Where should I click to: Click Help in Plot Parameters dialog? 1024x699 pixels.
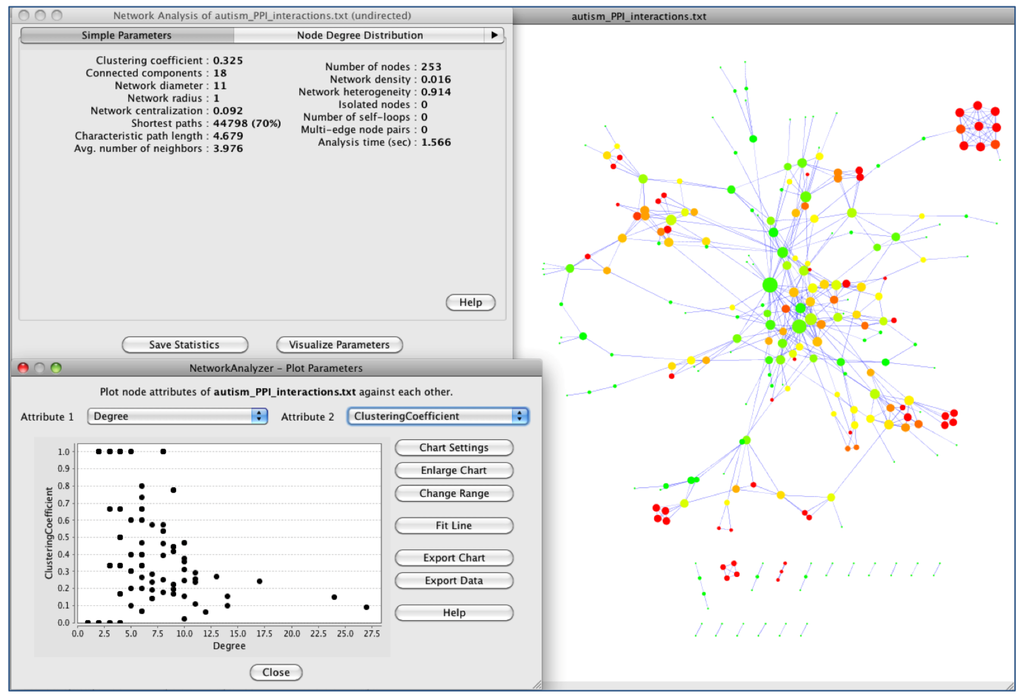pos(454,613)
